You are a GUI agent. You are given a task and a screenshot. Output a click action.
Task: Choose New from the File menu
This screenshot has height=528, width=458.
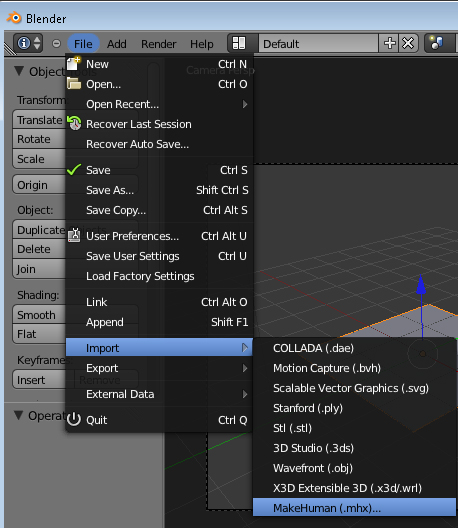pyautogui.click(x=159, y=64)
